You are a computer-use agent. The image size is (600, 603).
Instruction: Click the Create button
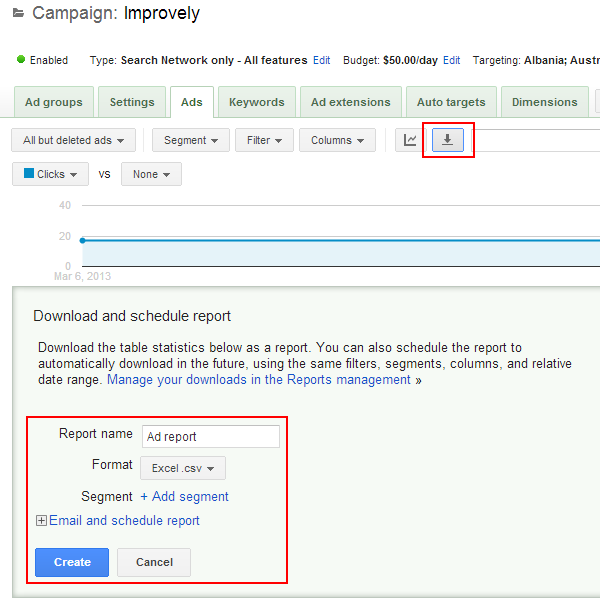[72, 562]
